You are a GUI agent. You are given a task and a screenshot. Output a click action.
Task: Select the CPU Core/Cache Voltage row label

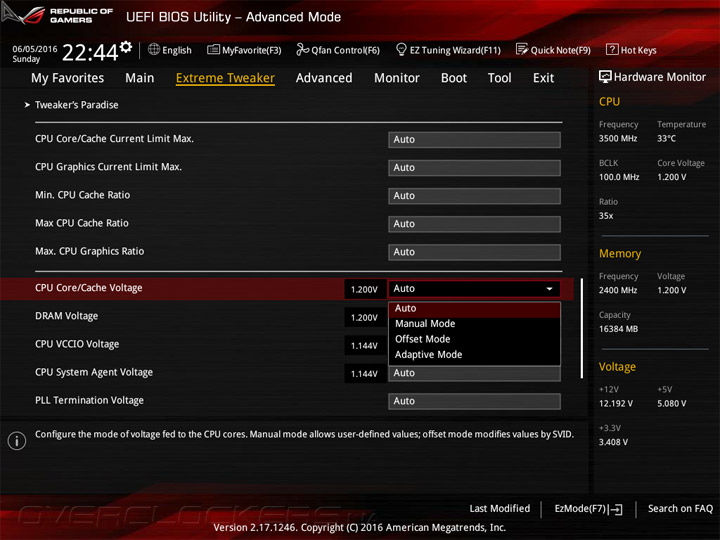click(x=89, y=288)
